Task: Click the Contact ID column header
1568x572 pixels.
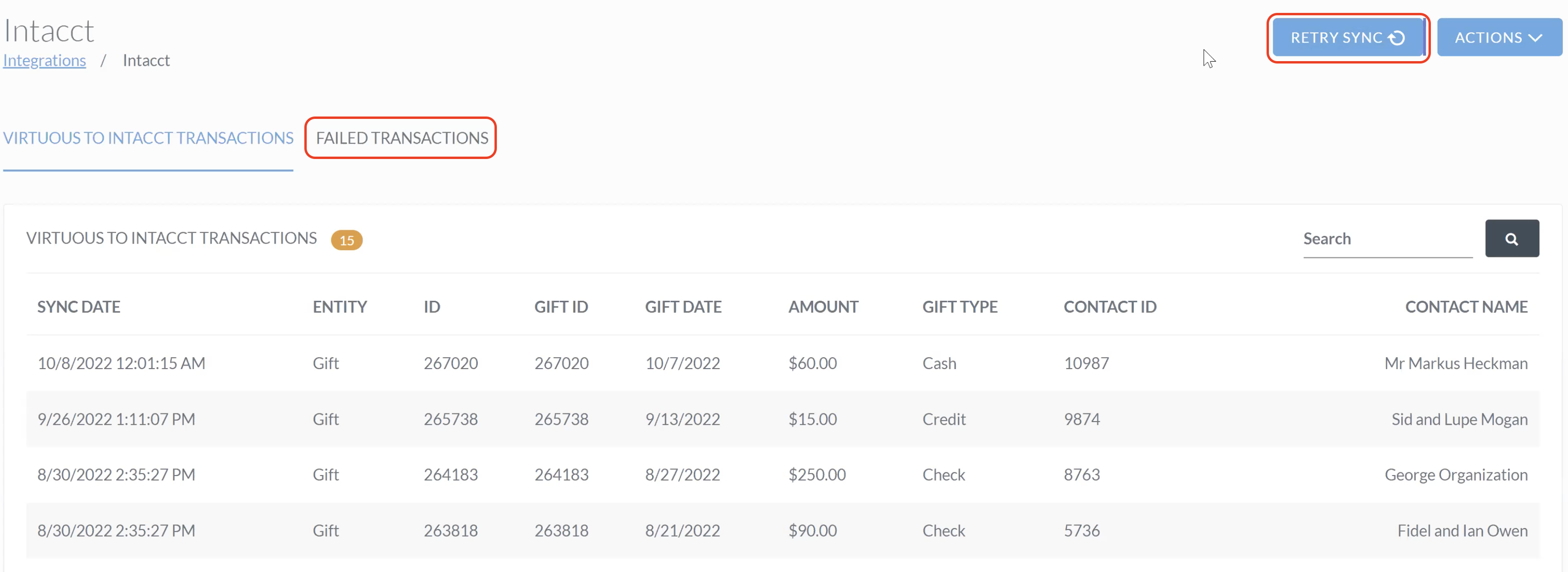Action: [x=1110, y=307]
